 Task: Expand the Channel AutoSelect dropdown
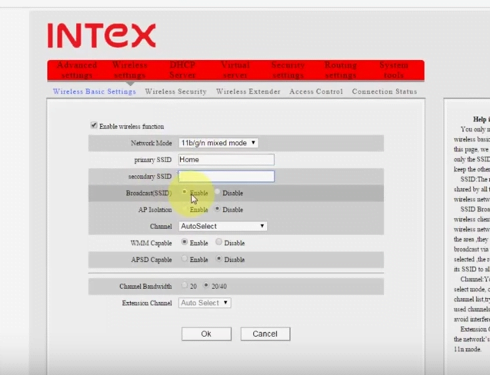click(x=223, y=226)
